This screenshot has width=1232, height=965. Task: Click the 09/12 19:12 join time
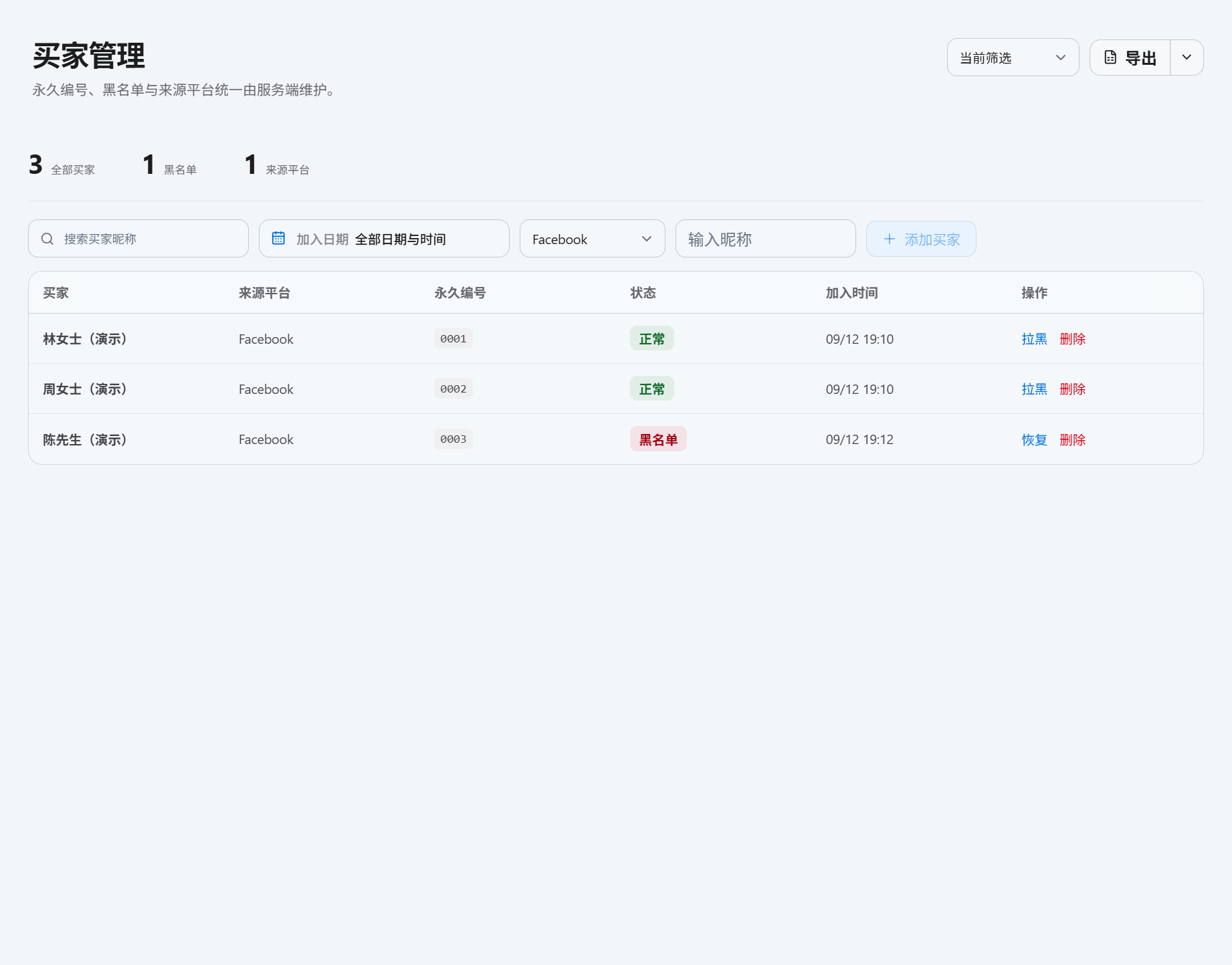coord(859,439)
